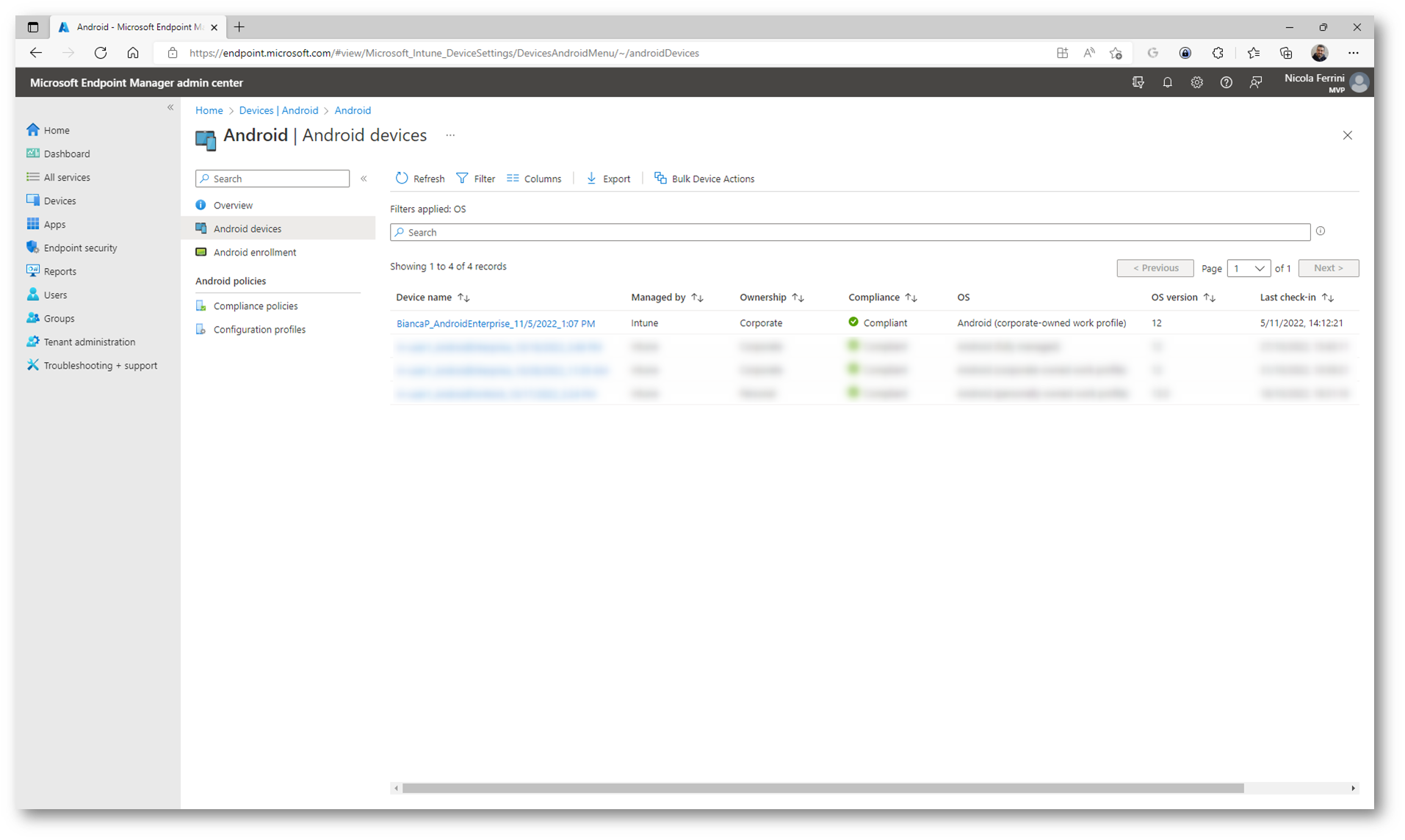The height and width of the screenshot is (840, 1405).
Task: Reload the page in browser
Action: (101, 53)
